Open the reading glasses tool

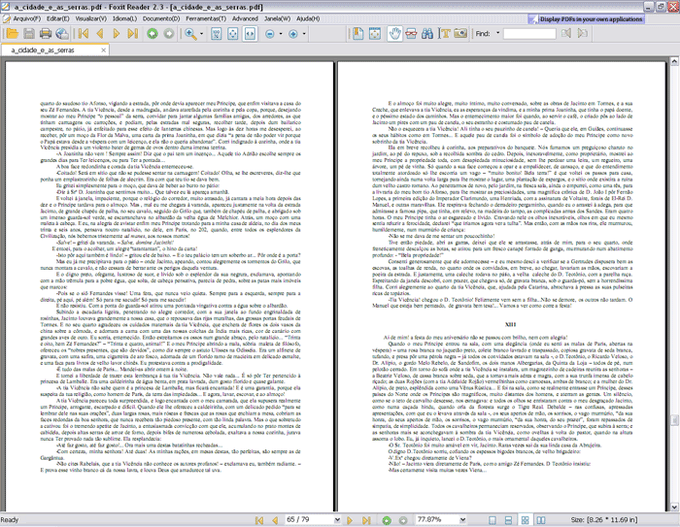tap(411, 34)
